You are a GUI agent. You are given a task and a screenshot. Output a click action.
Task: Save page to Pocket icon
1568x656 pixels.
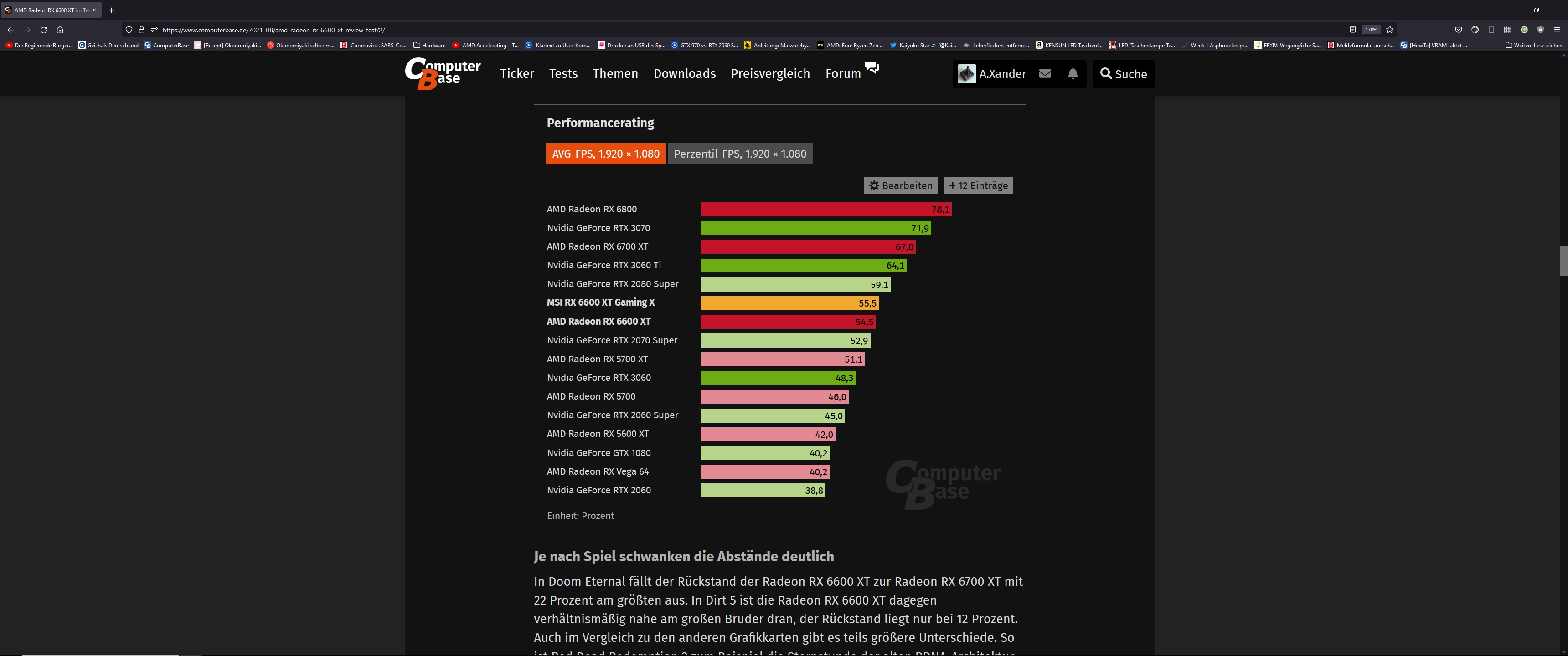pos(1459,29)
